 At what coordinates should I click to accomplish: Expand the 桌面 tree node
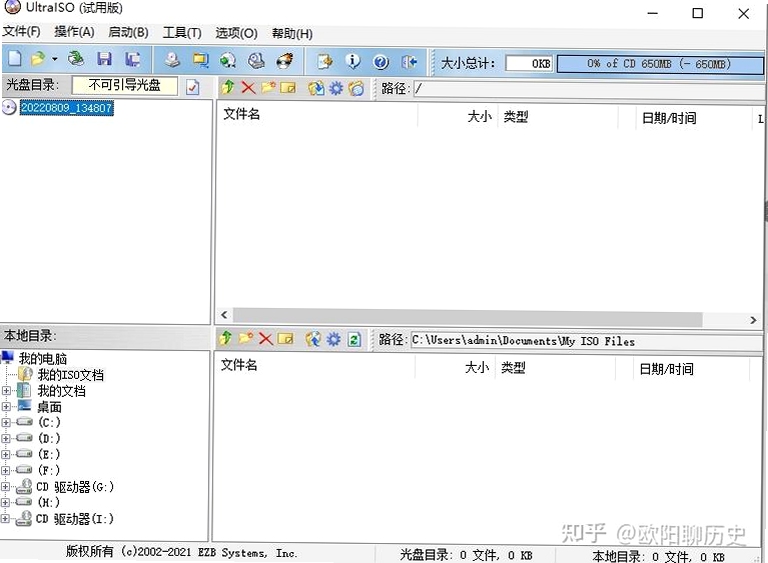tap(6, 407)
